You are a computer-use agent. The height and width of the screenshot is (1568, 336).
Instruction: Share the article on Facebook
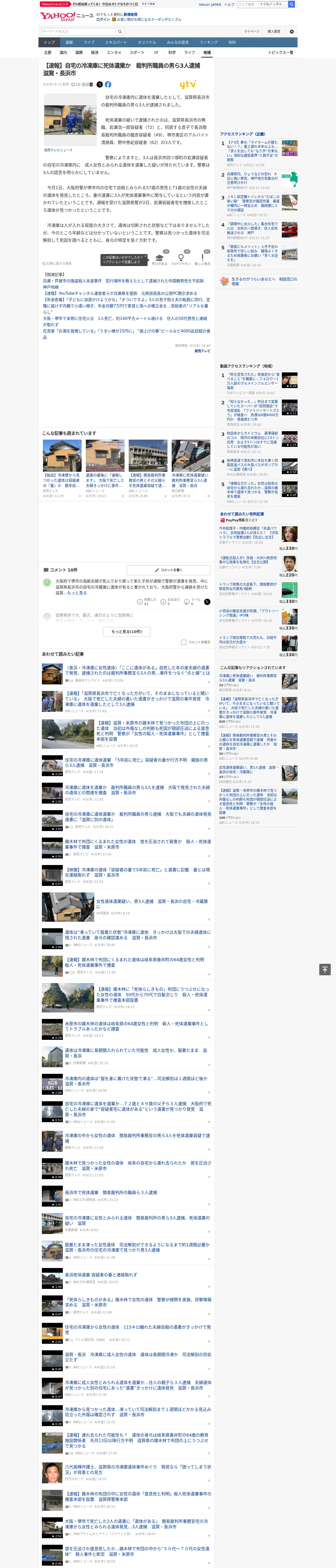pyautogui.click(x=108, y=85)
